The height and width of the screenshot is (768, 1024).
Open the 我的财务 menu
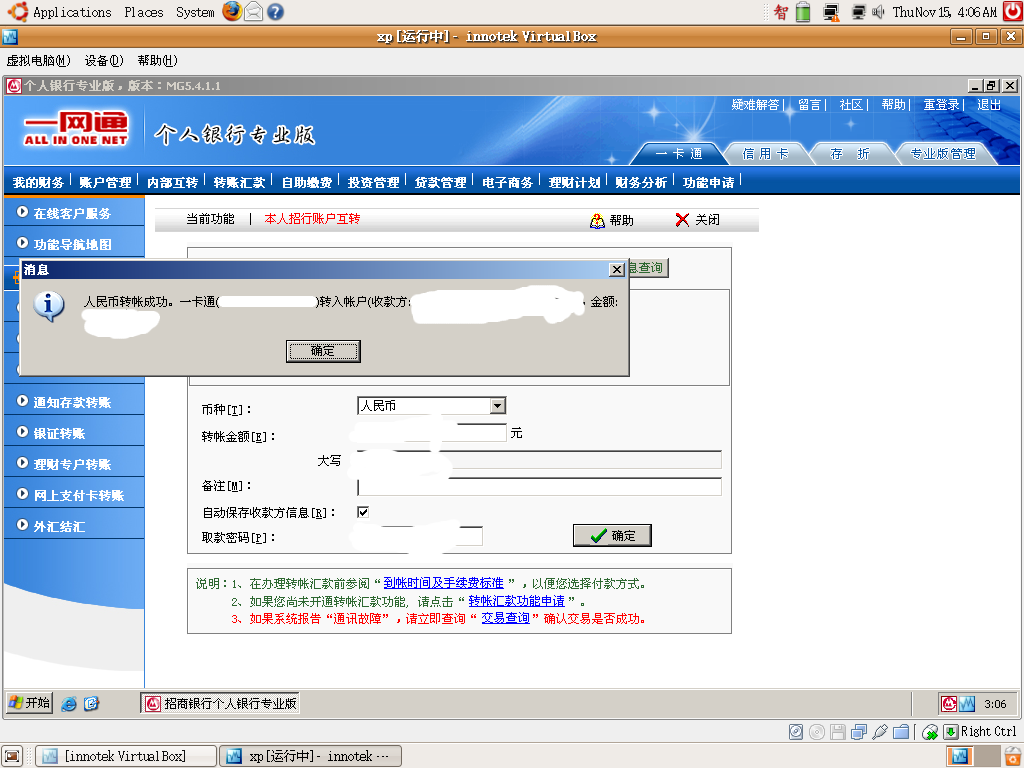[38, 182]
